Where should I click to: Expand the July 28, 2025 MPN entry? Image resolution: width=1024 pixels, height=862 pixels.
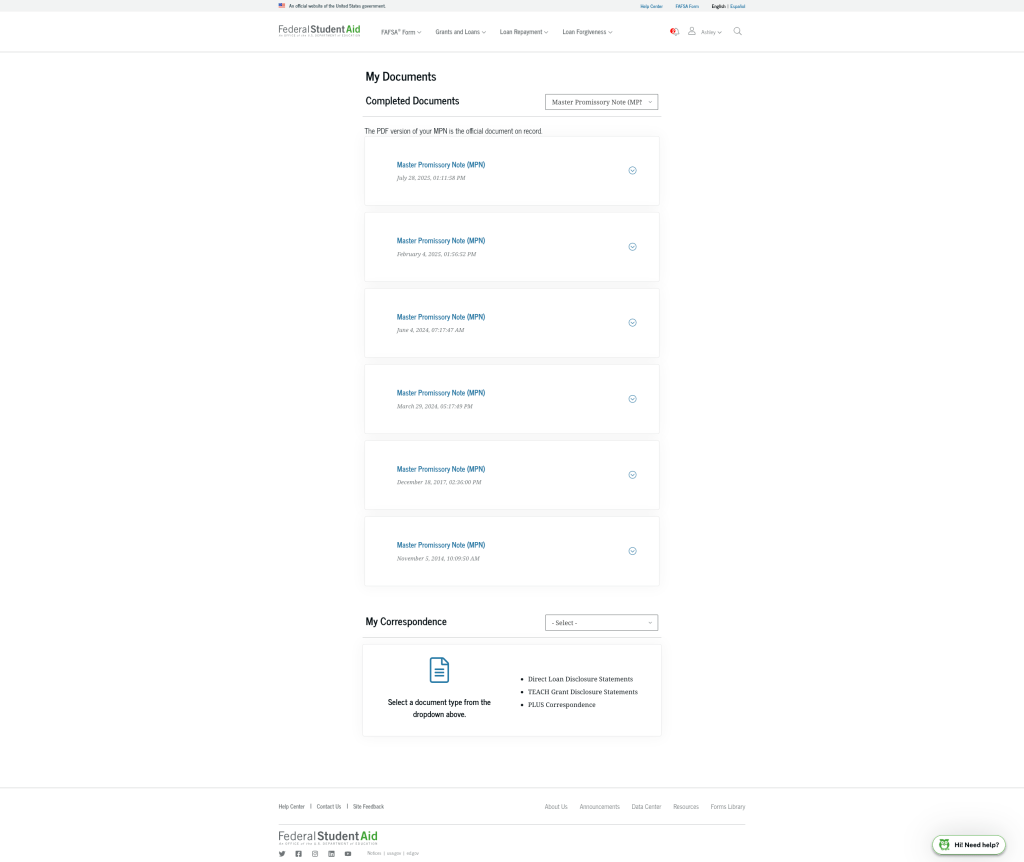tap(632, 170)
